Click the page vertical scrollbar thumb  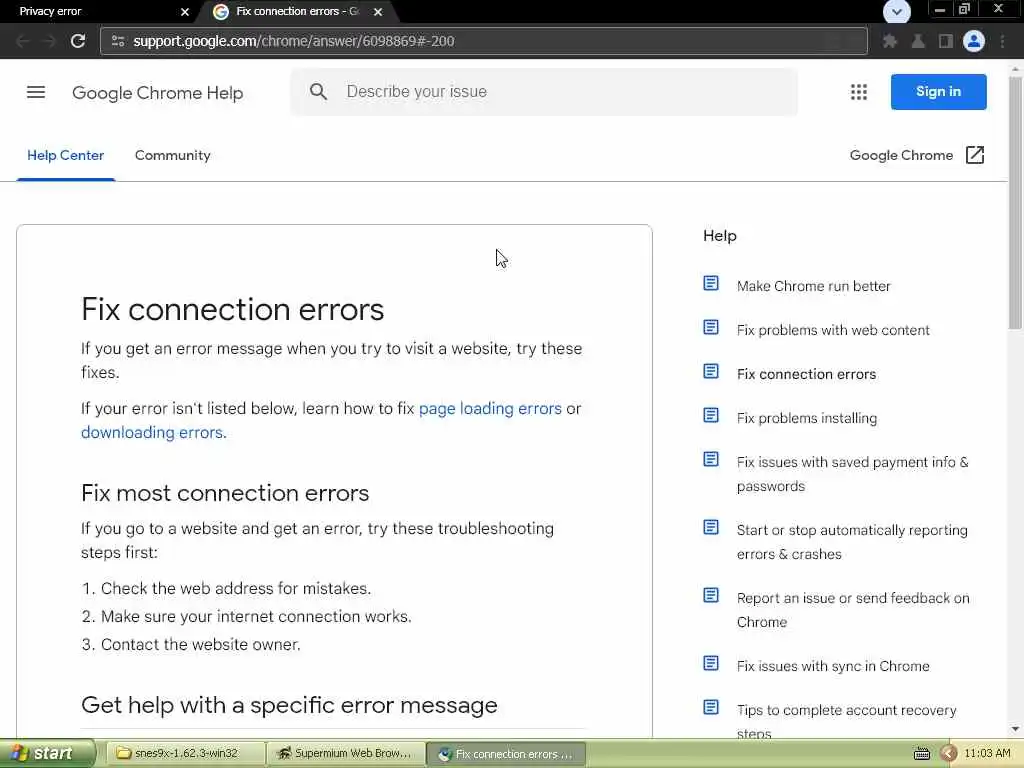pyautogui.click(x=1015, y=202)
